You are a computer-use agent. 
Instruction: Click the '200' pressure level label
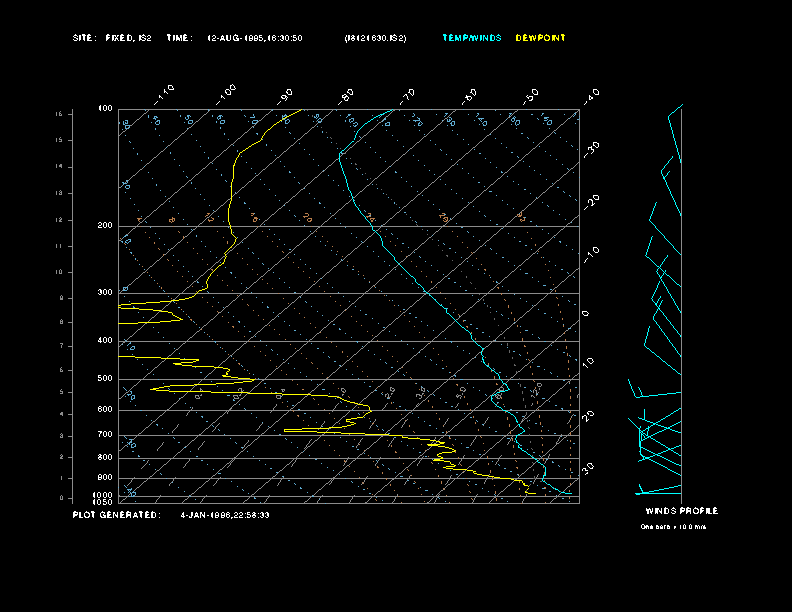[105, 226]
